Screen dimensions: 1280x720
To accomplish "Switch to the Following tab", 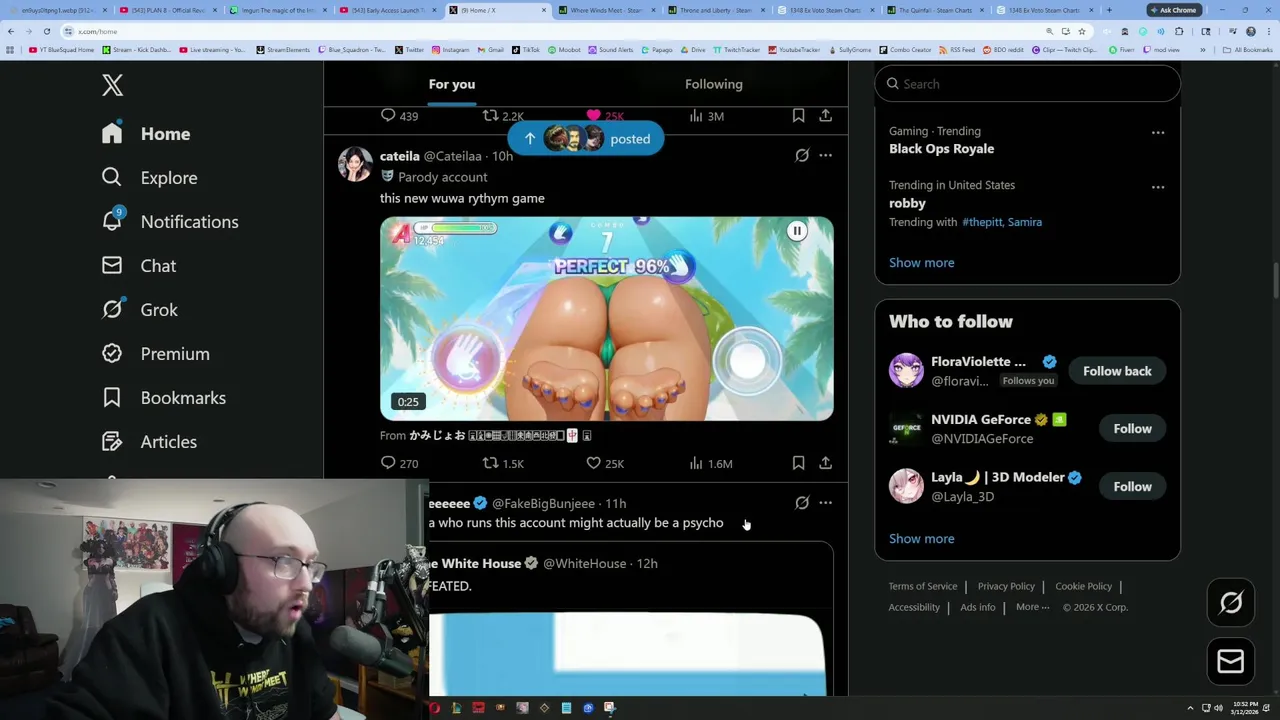I will [714, 84].
